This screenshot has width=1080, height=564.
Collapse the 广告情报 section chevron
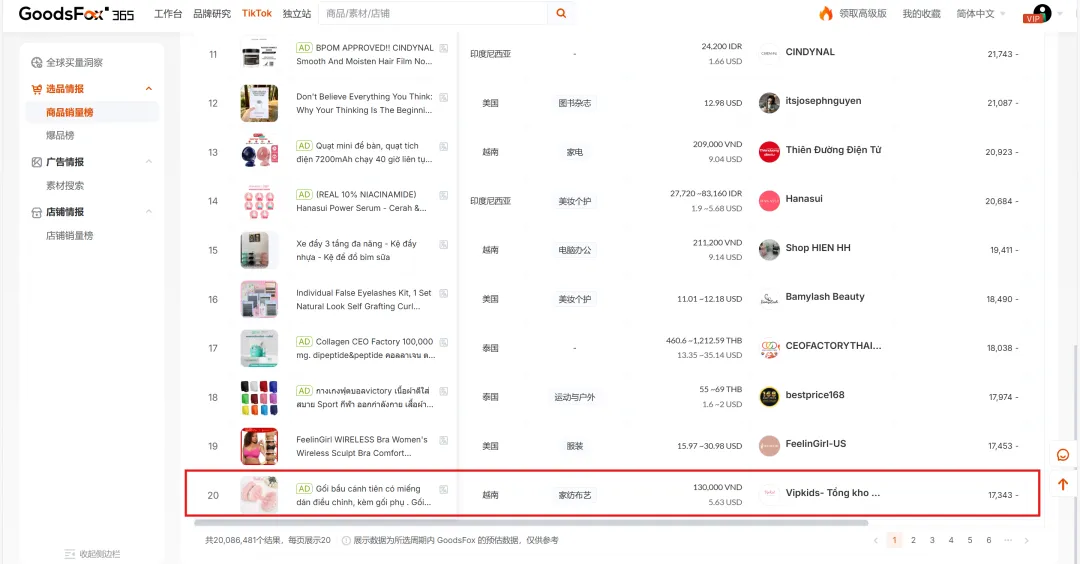coord(149,162)
